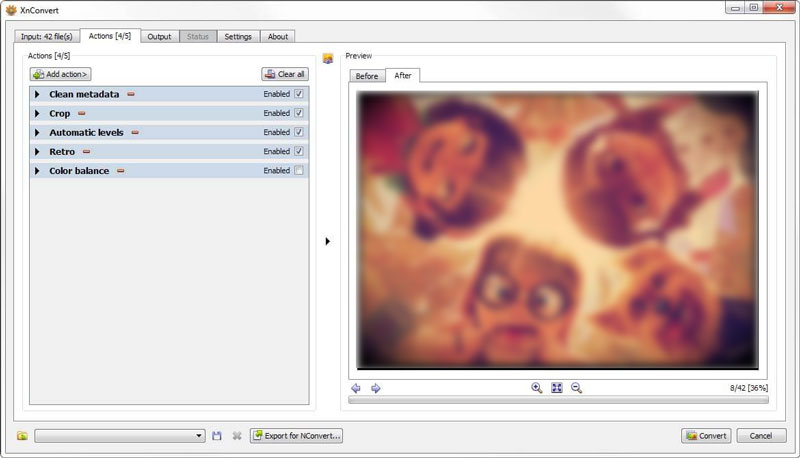Select the Before preview tab
The image size is (800, 458).
point(367,76)
